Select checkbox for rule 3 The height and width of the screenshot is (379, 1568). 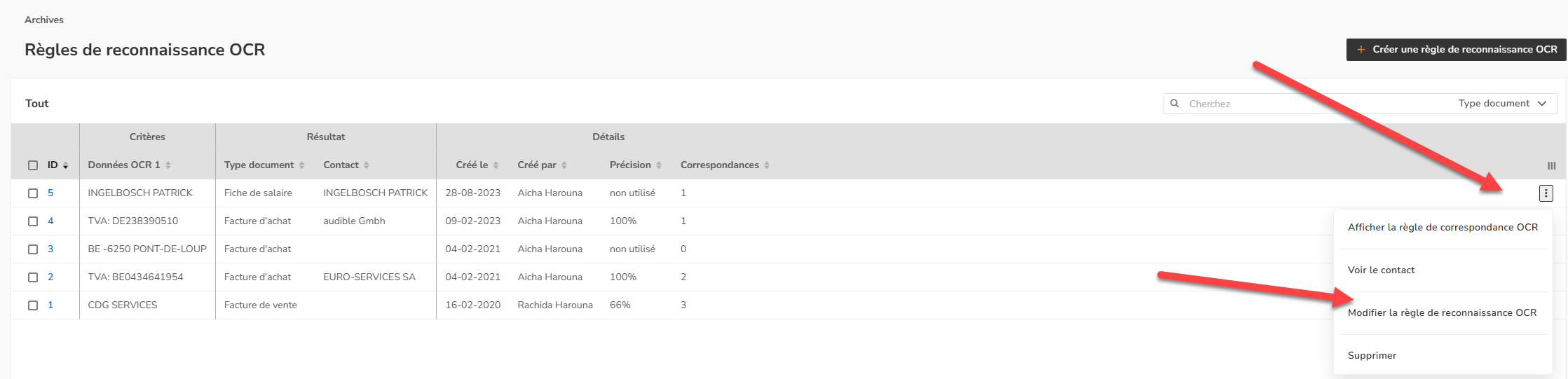33,249
